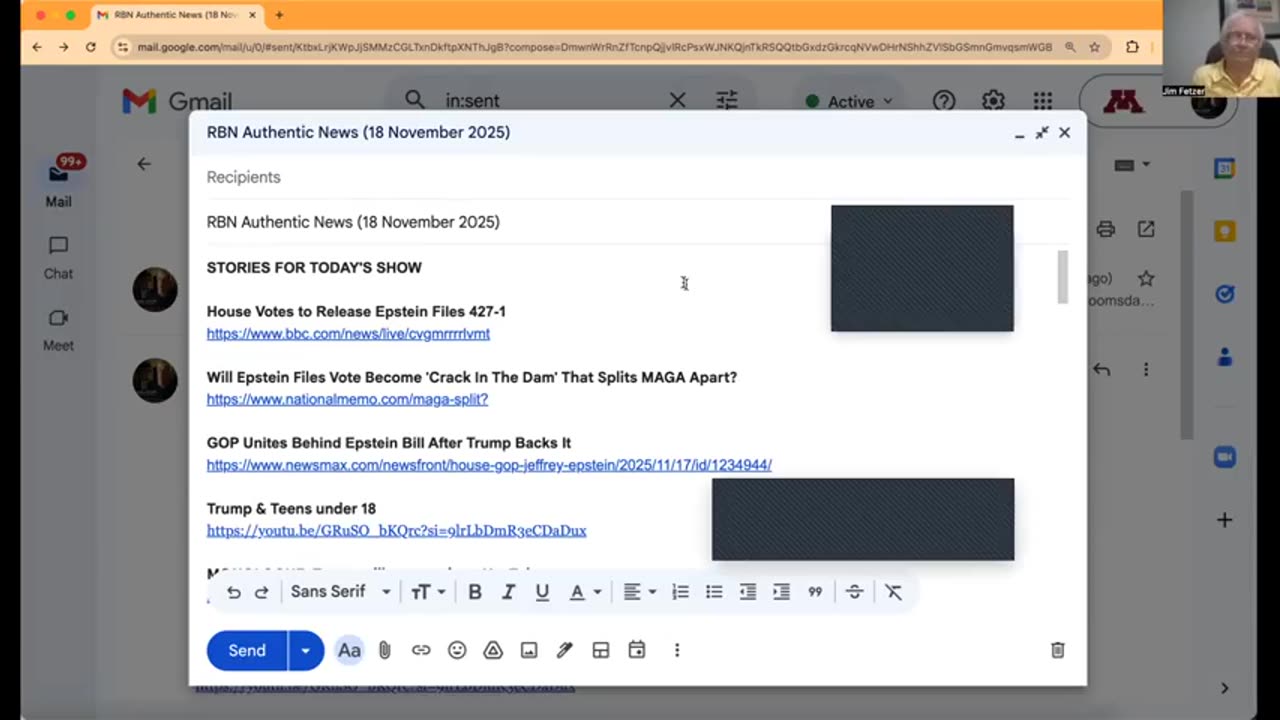Open the text color picker
This screenshot has height=720, width=1280.
pos(585,592)
